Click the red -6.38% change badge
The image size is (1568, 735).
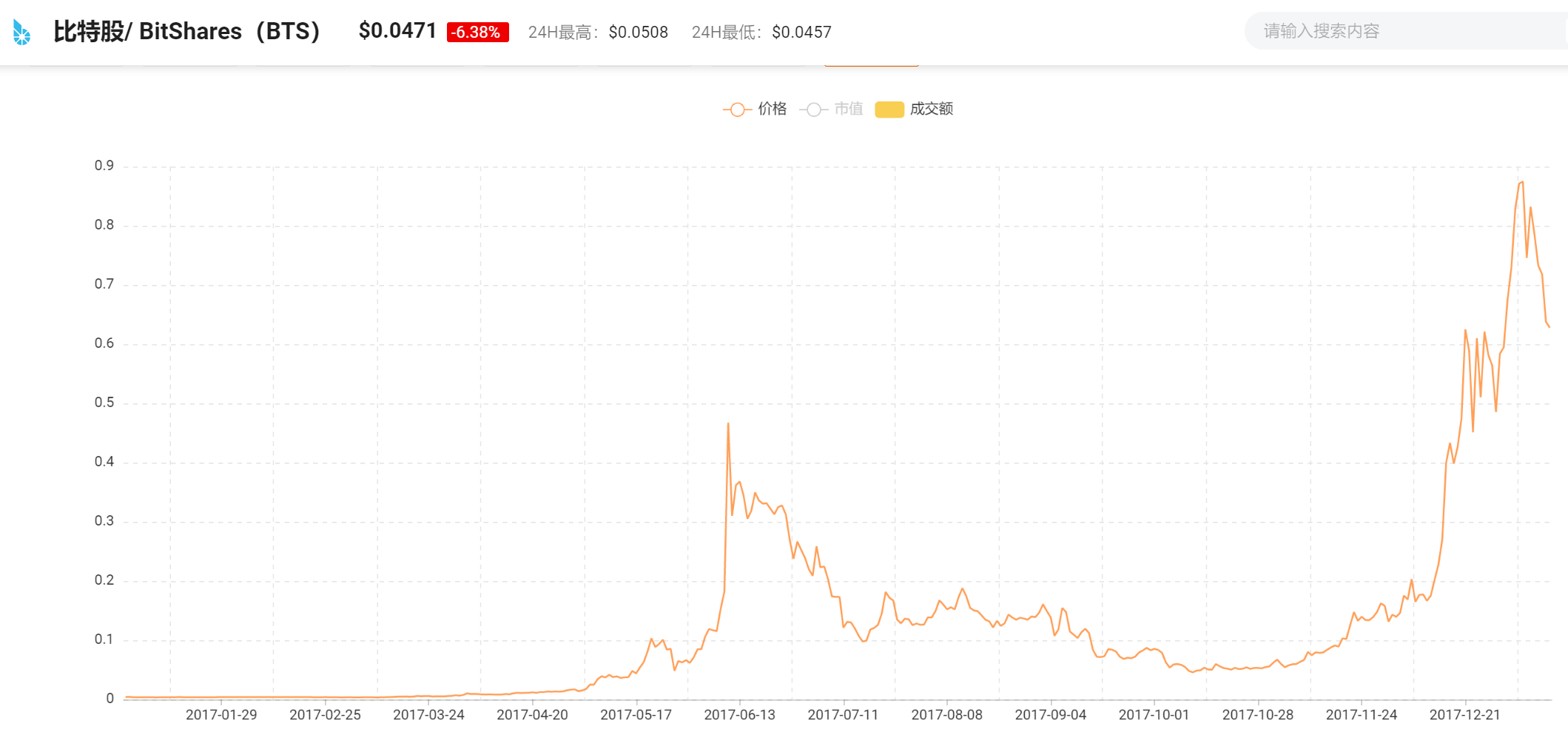click(x=477, y=33)
